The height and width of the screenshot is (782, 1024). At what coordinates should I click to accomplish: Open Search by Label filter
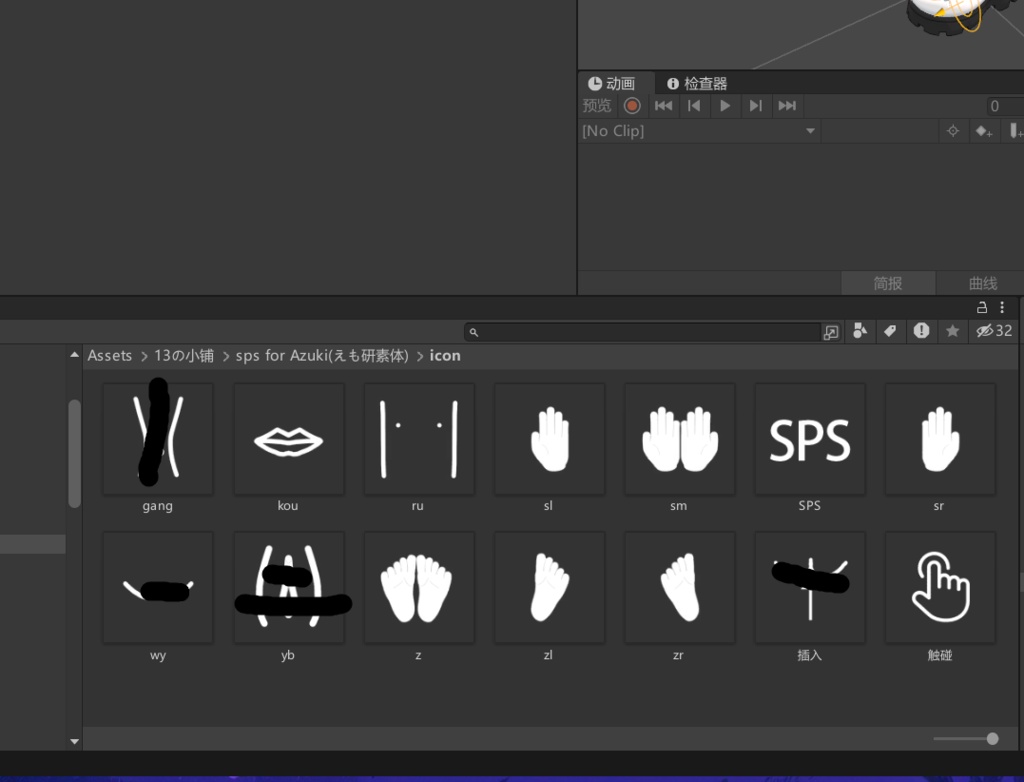(890, 331)
